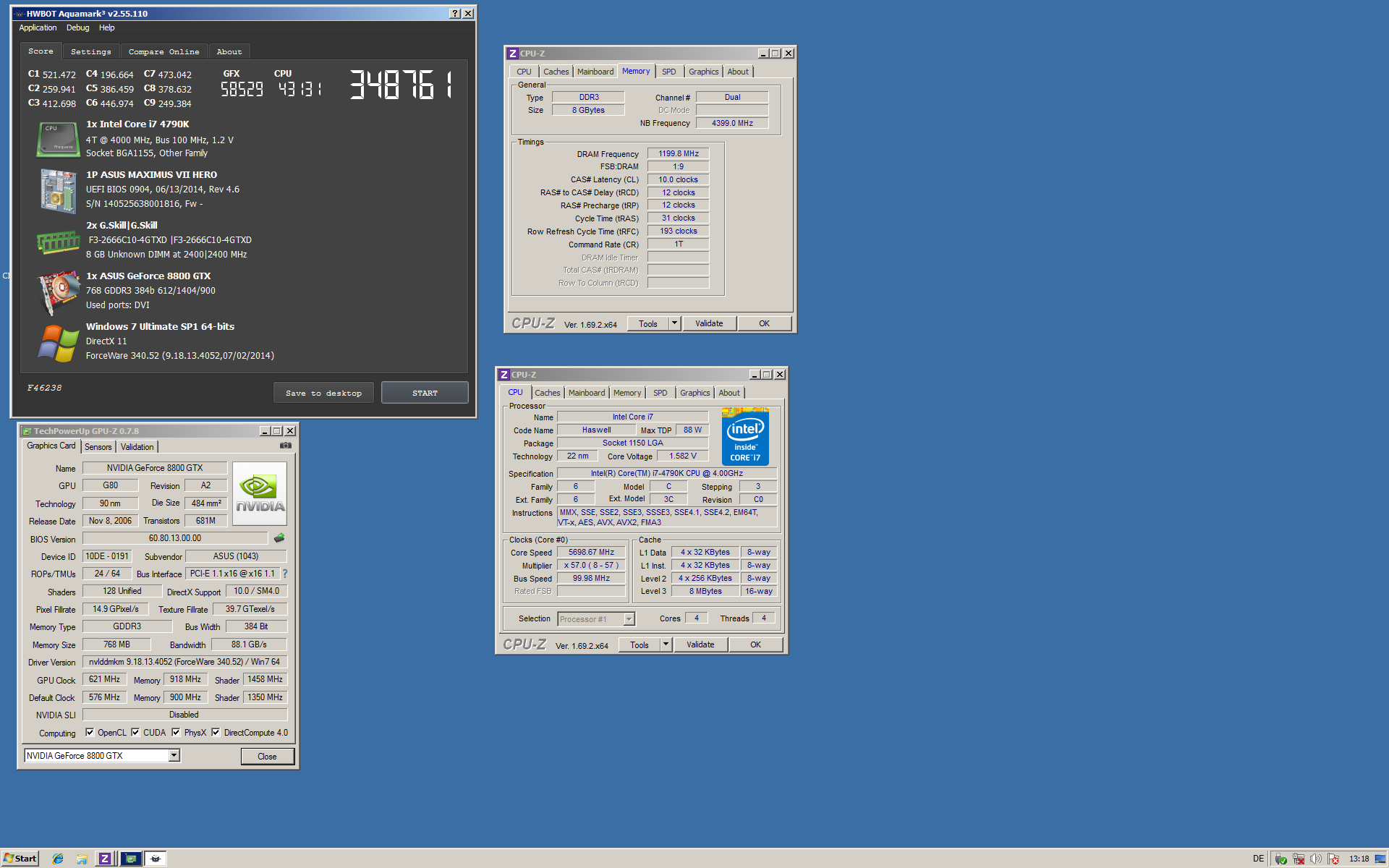
Task: Click the Show Desktop icon in the tray
Action: (1380, 859)
